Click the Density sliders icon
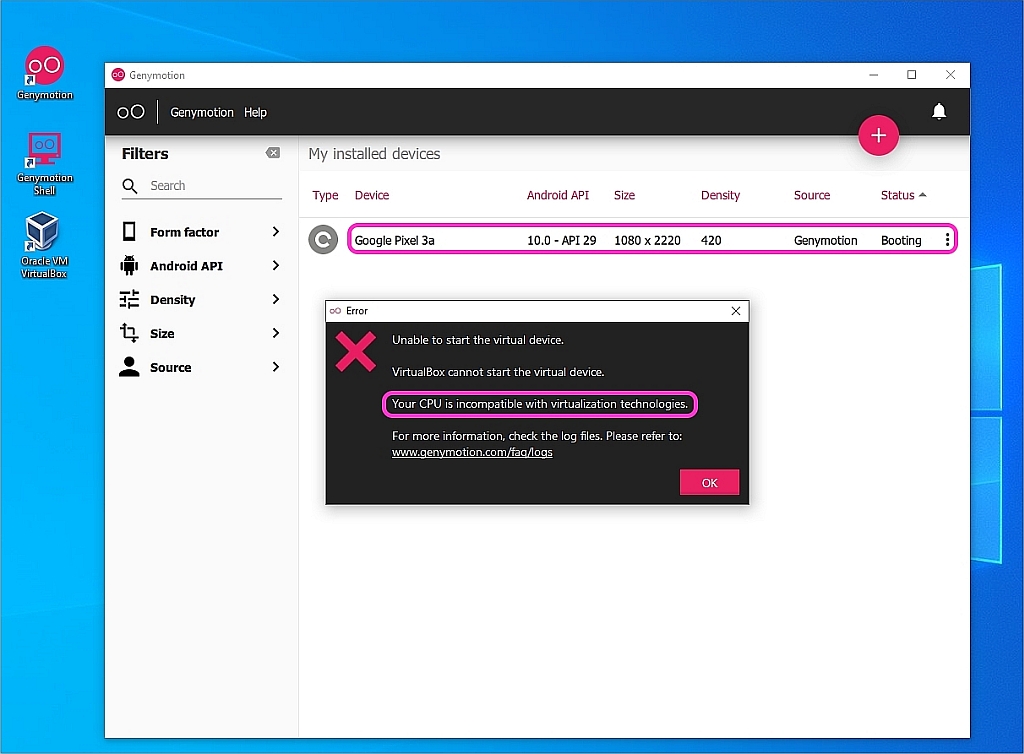1024x754 pixels. 129,299
